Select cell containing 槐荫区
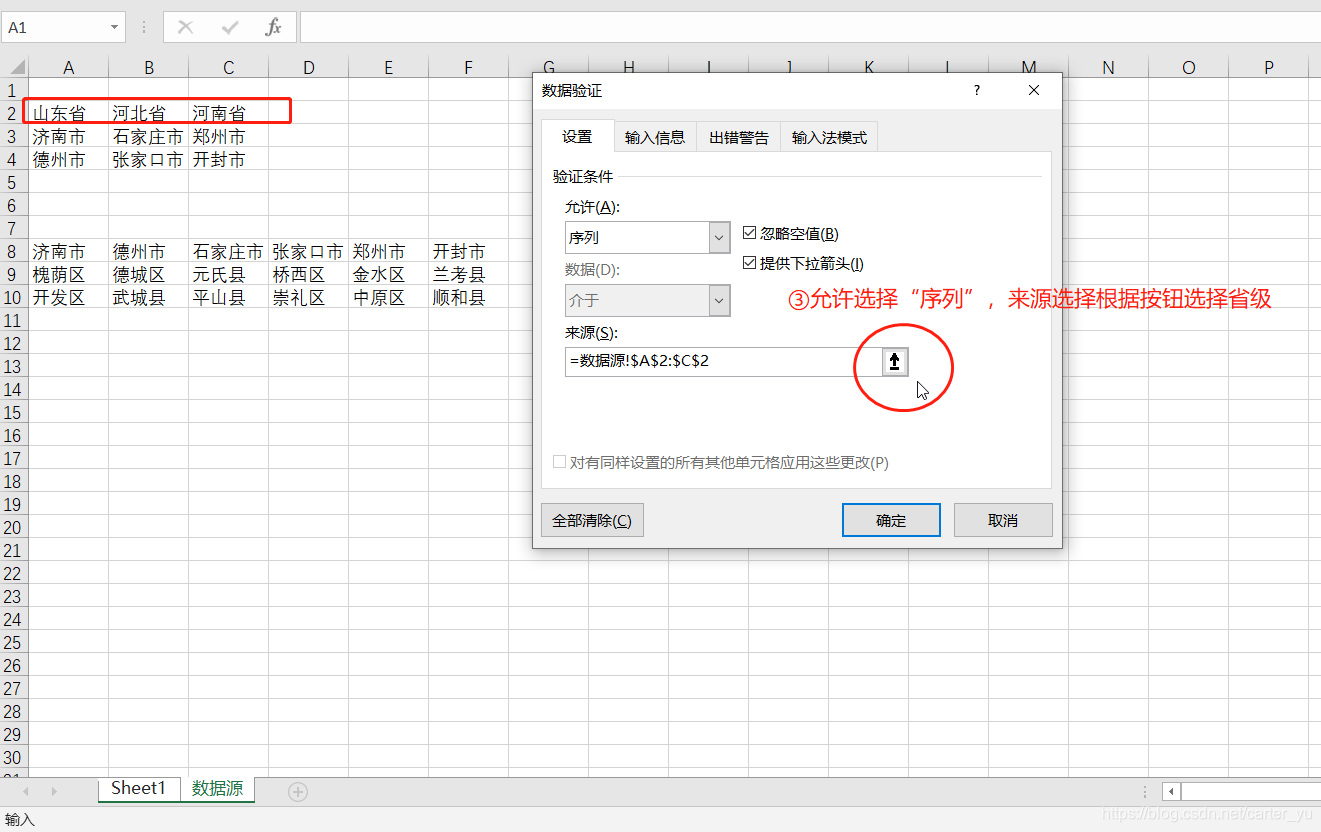Image resolution: width=1321 pixels, height=832 pixels. pyautogui.click(x=68, y=274)
